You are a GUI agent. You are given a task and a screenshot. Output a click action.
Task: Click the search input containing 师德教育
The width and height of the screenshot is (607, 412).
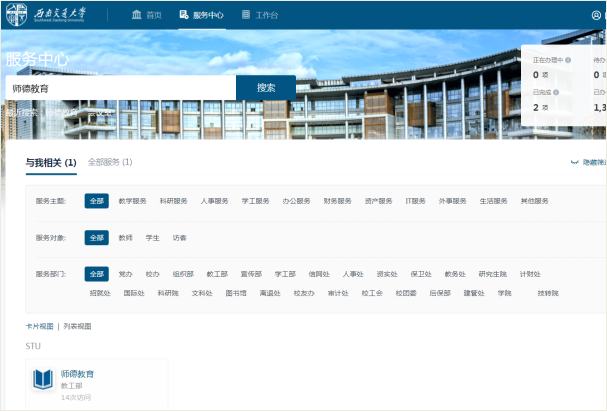[120, 88]
